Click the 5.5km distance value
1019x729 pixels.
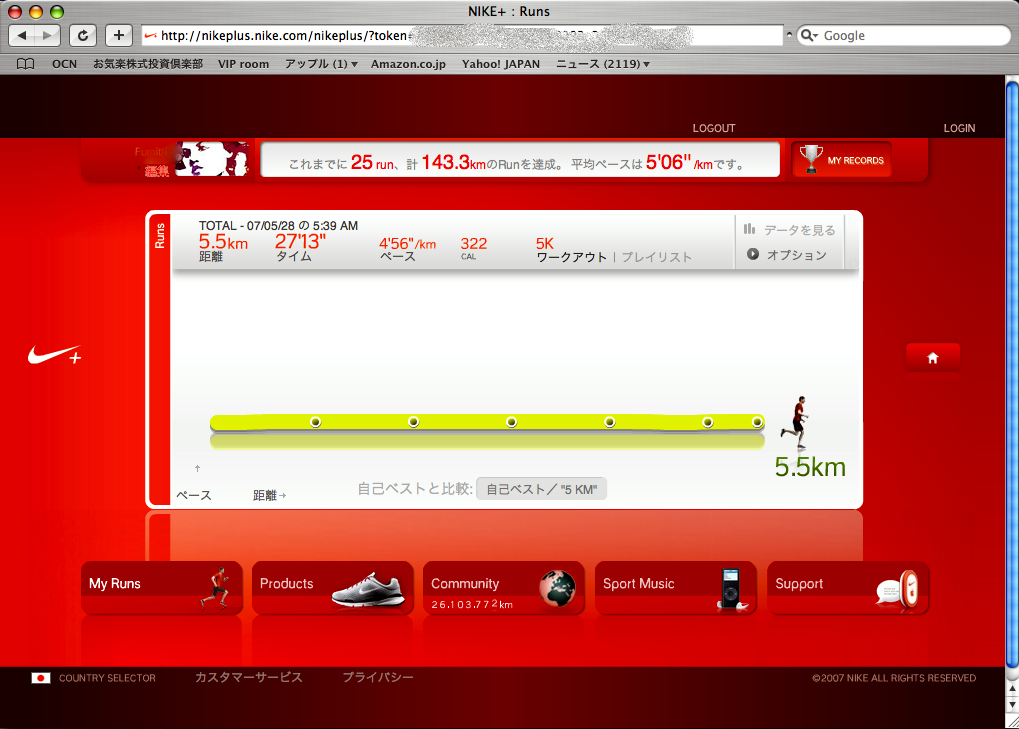click(223, 242)
